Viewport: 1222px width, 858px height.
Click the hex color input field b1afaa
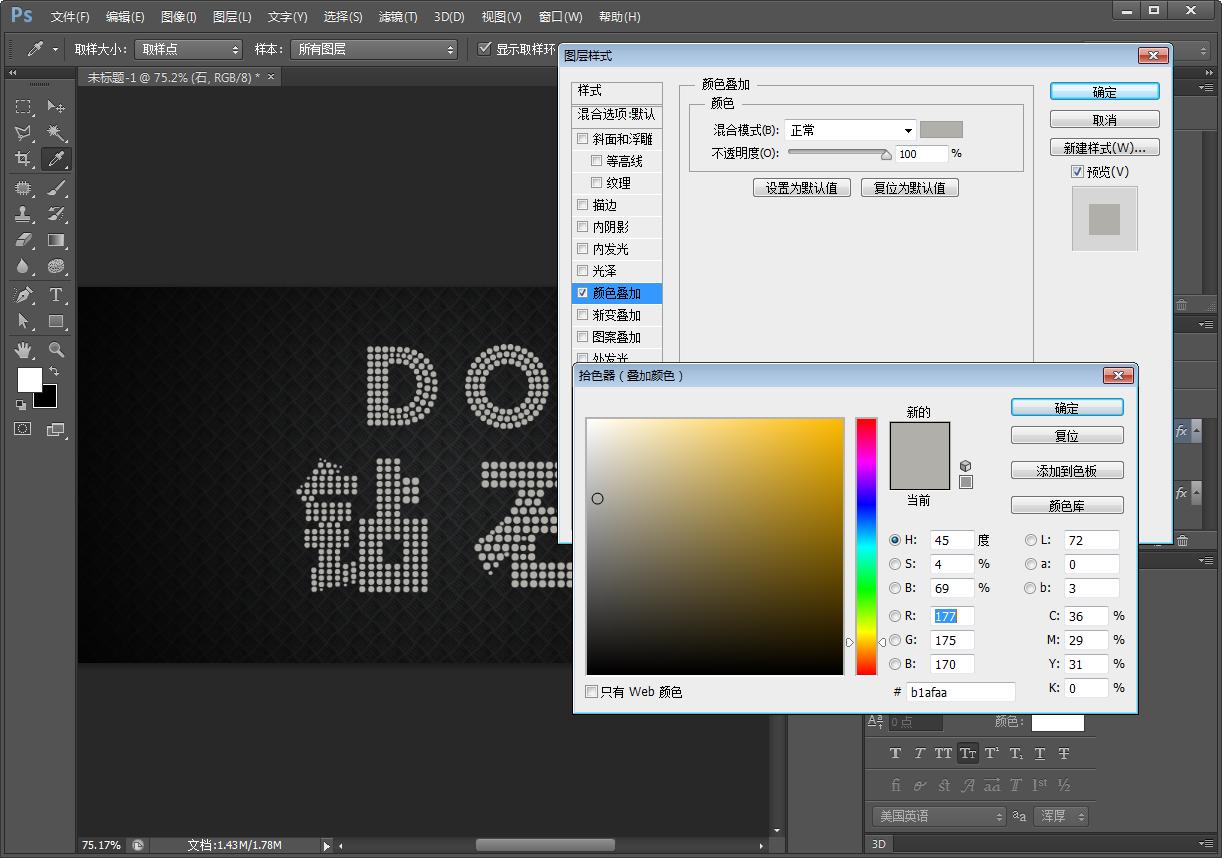[962, 691]
